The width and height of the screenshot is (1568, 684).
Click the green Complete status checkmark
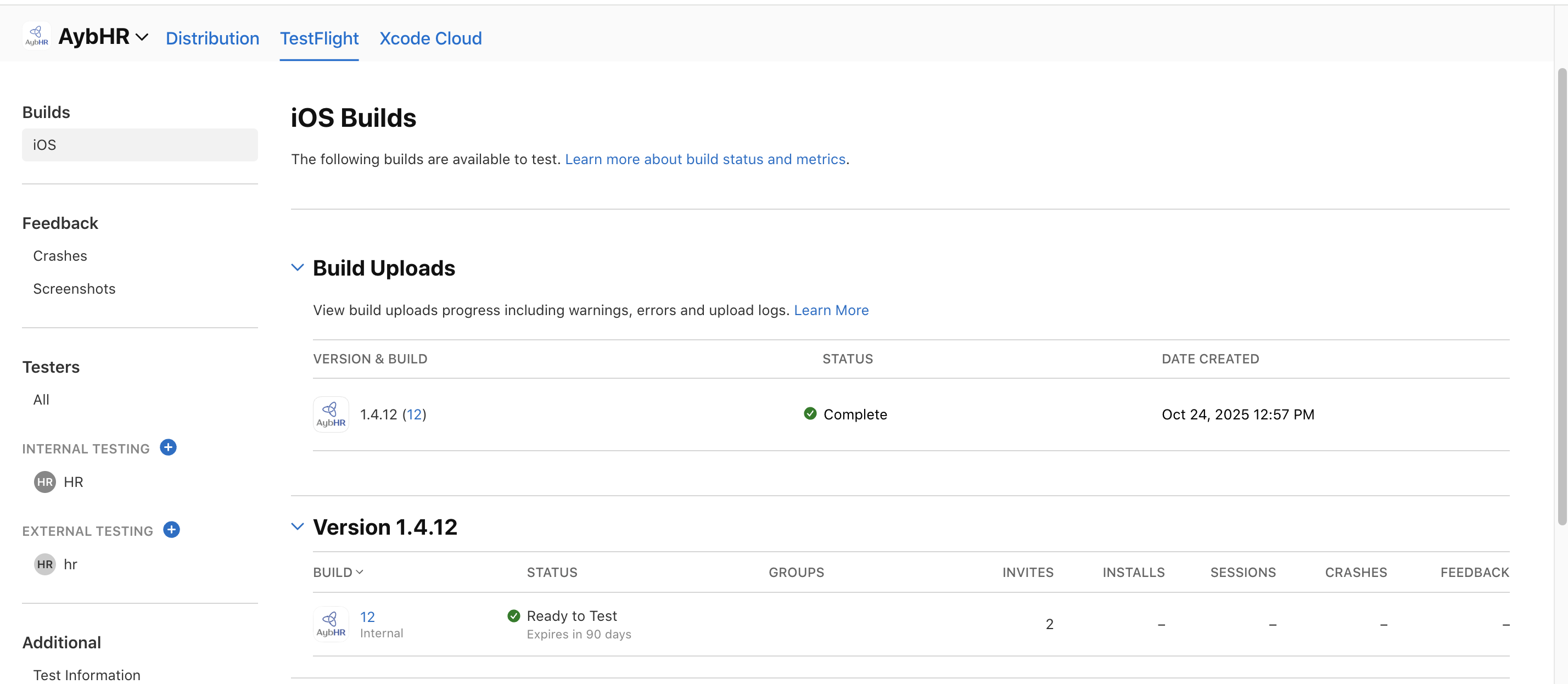pyautogui.click(x=810, y=414)
